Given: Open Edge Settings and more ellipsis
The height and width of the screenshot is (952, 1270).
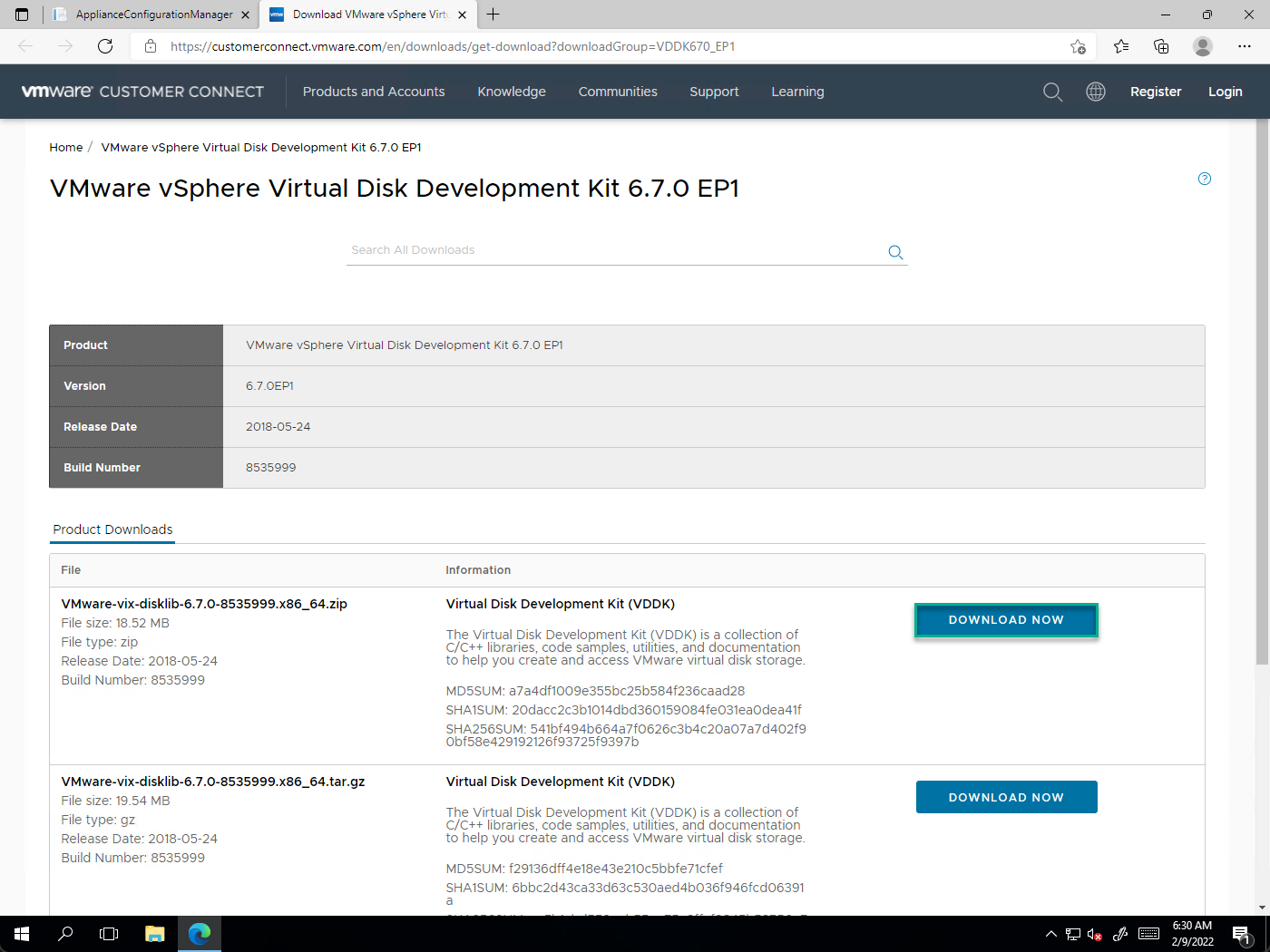Looking at the screenshot, I should click(x=1245, y=46).
